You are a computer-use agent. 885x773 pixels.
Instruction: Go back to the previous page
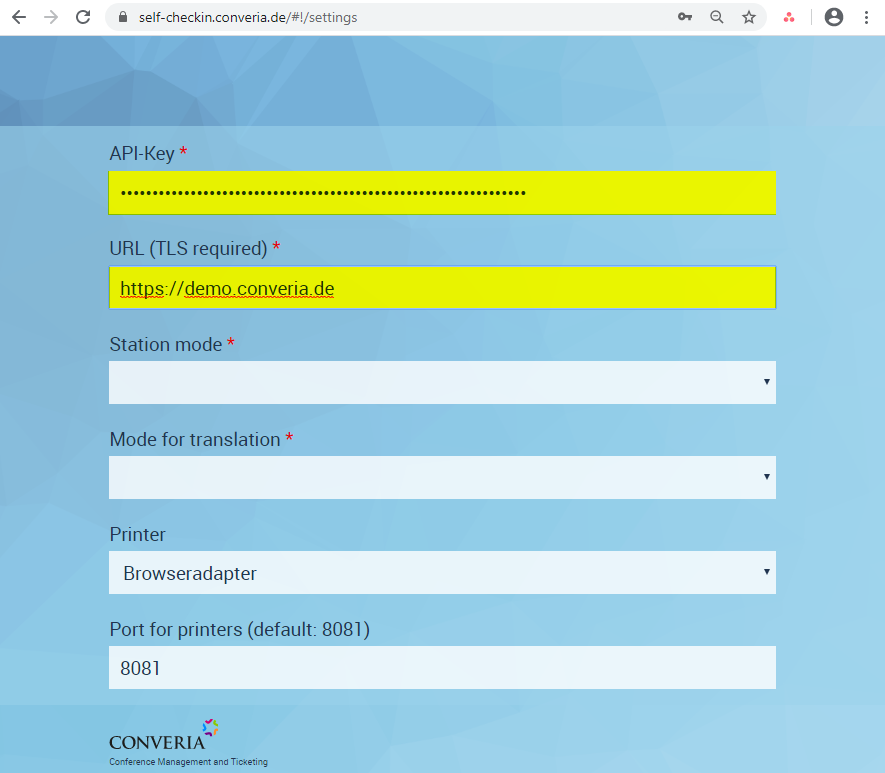coord(19,17)
